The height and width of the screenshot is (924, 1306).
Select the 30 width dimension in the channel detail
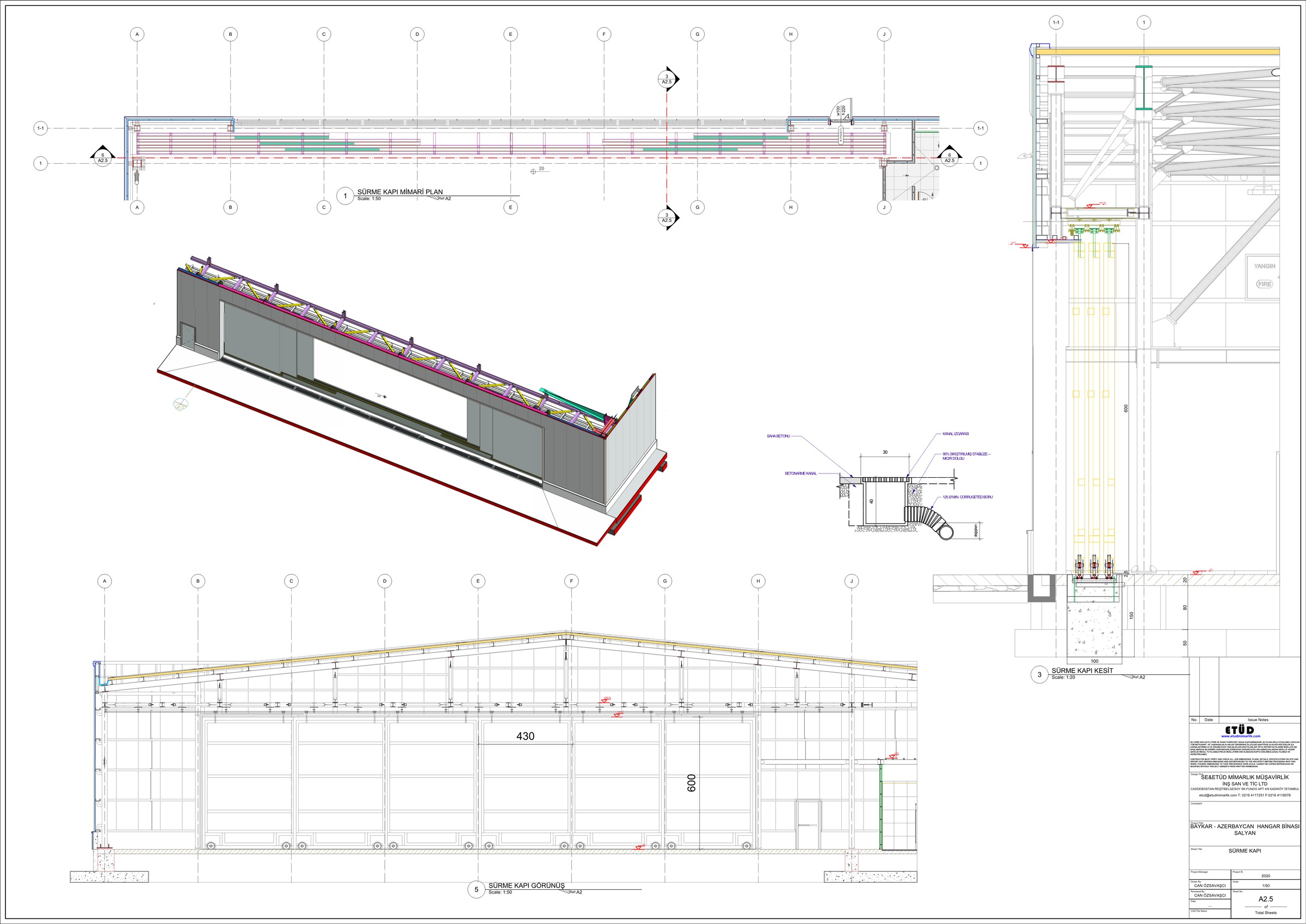(x=885, y=452)
